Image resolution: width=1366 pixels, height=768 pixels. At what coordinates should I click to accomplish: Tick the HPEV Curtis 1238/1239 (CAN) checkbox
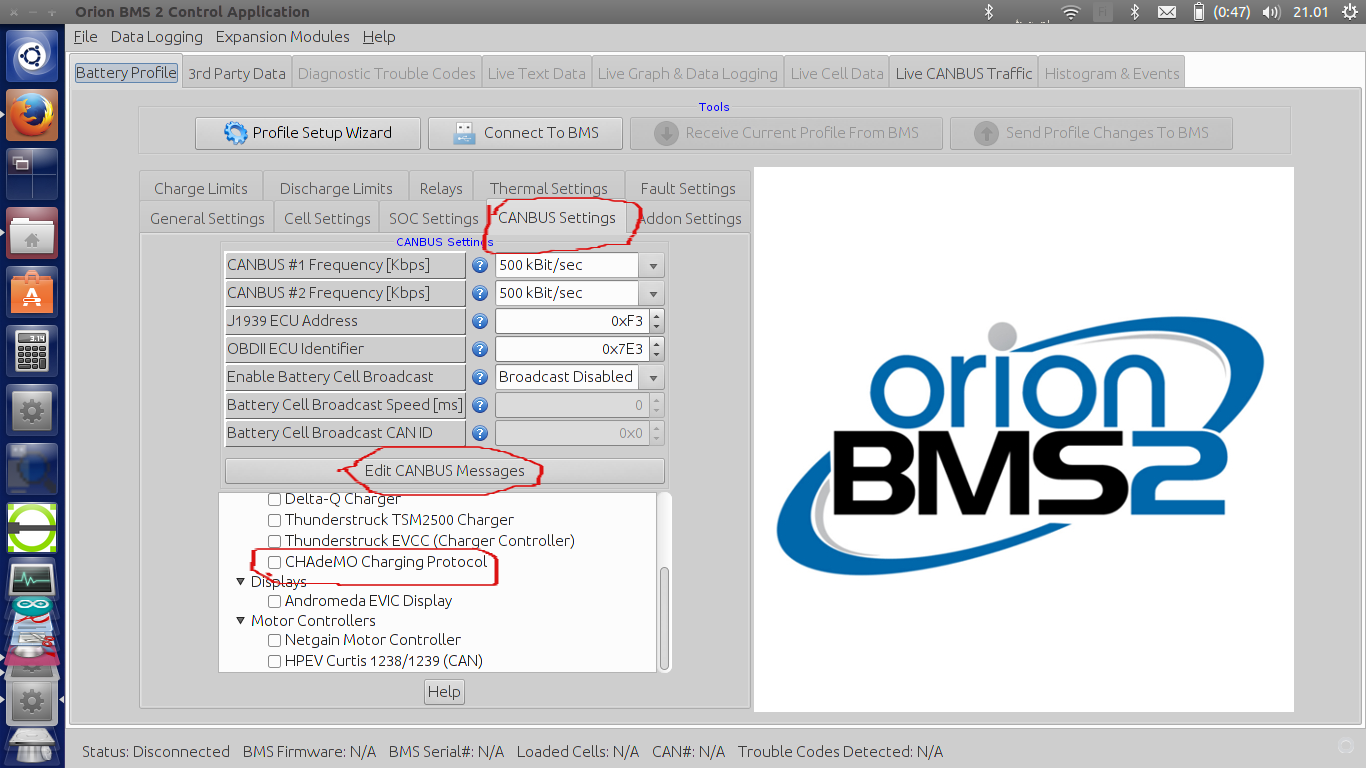[275, 661]
